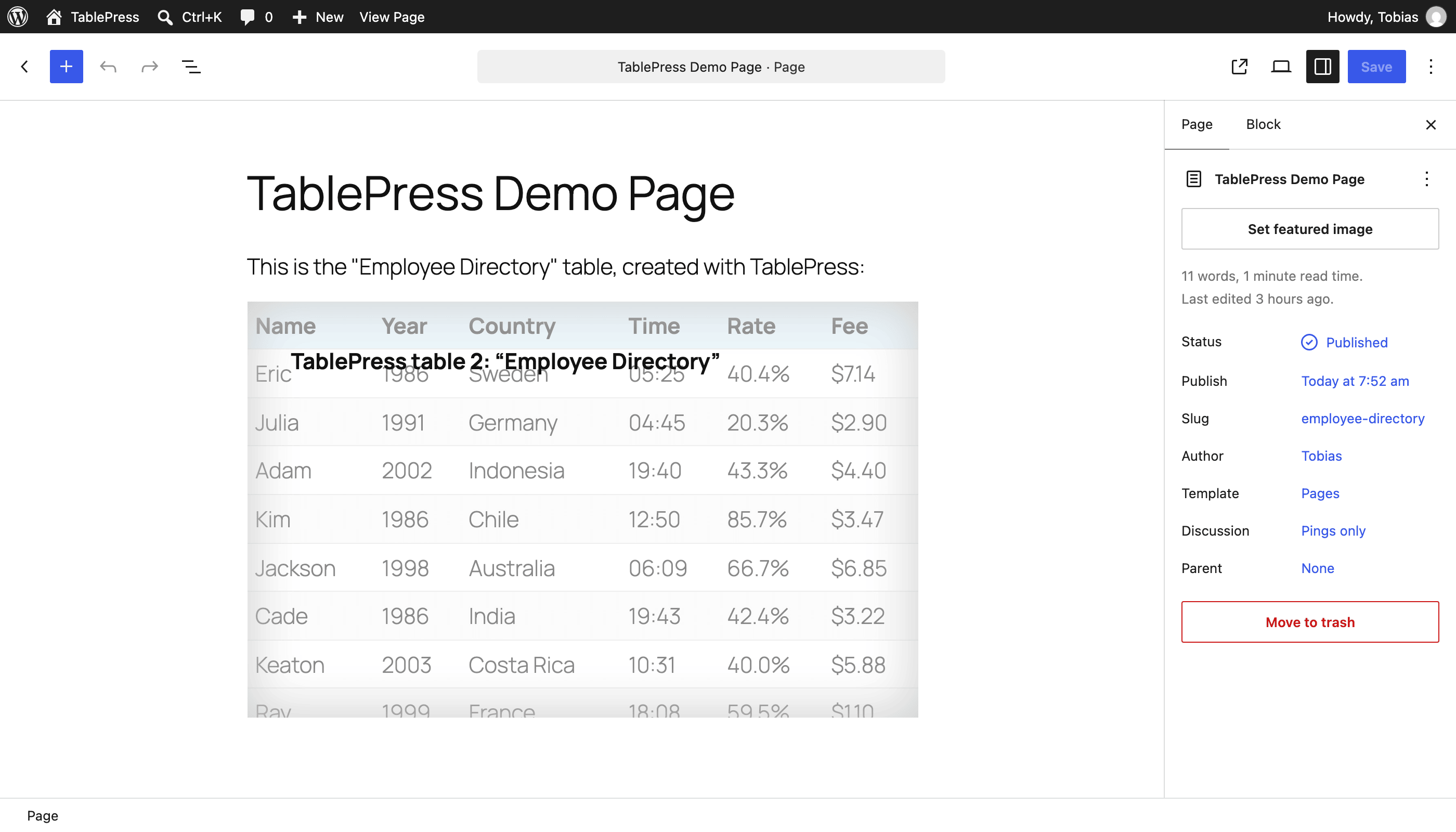Change the Pages template
The image size is (1456, 832).
[1320, 493]
